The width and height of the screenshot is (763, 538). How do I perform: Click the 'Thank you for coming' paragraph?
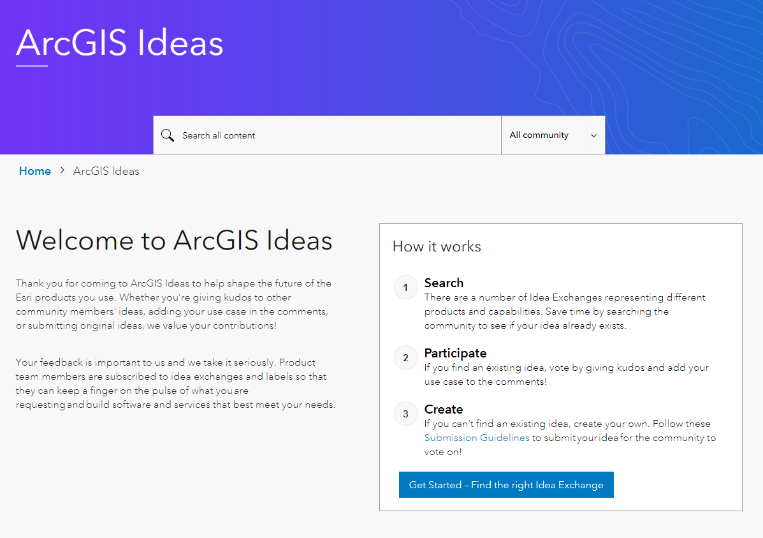[x=174, y=304]
